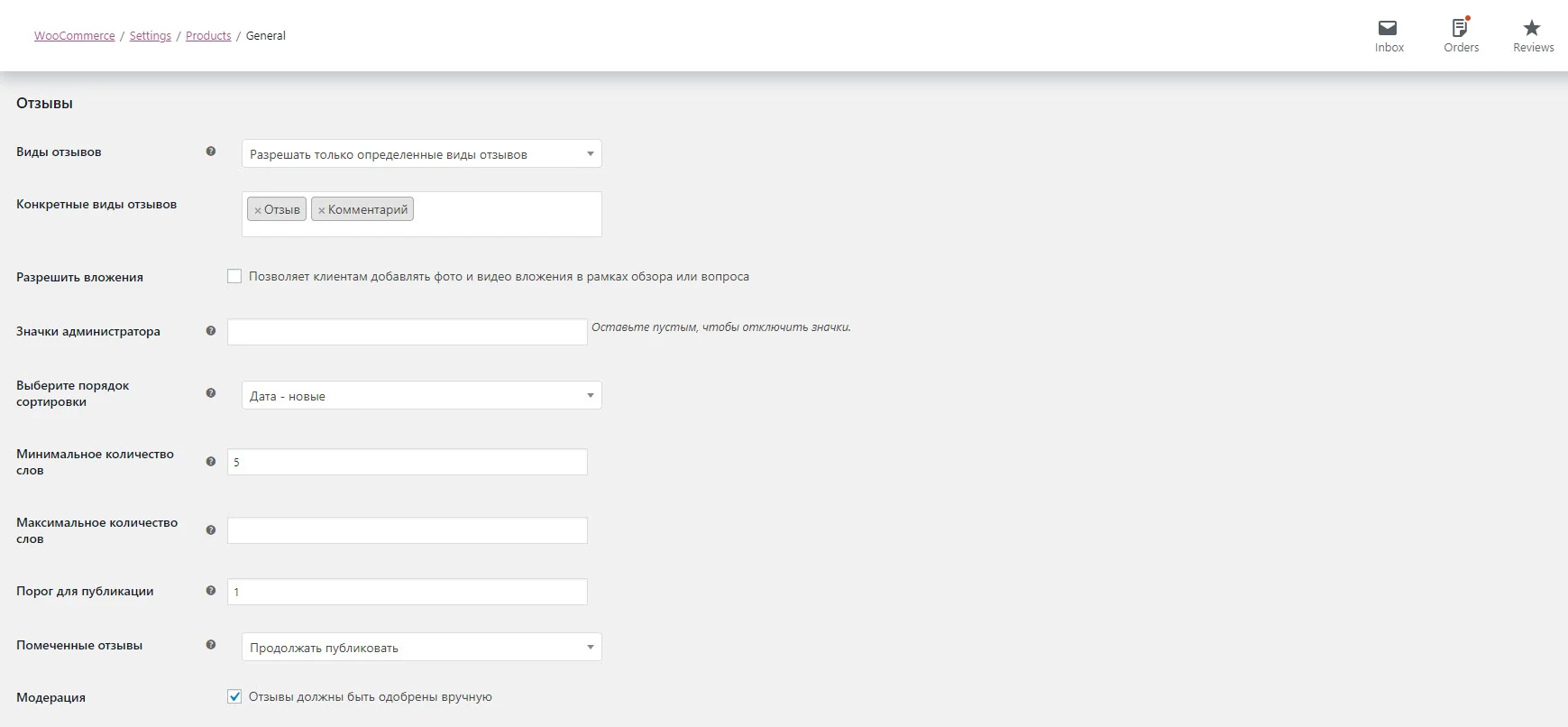Show help tip for Порог для публикации

click(211, 591)
